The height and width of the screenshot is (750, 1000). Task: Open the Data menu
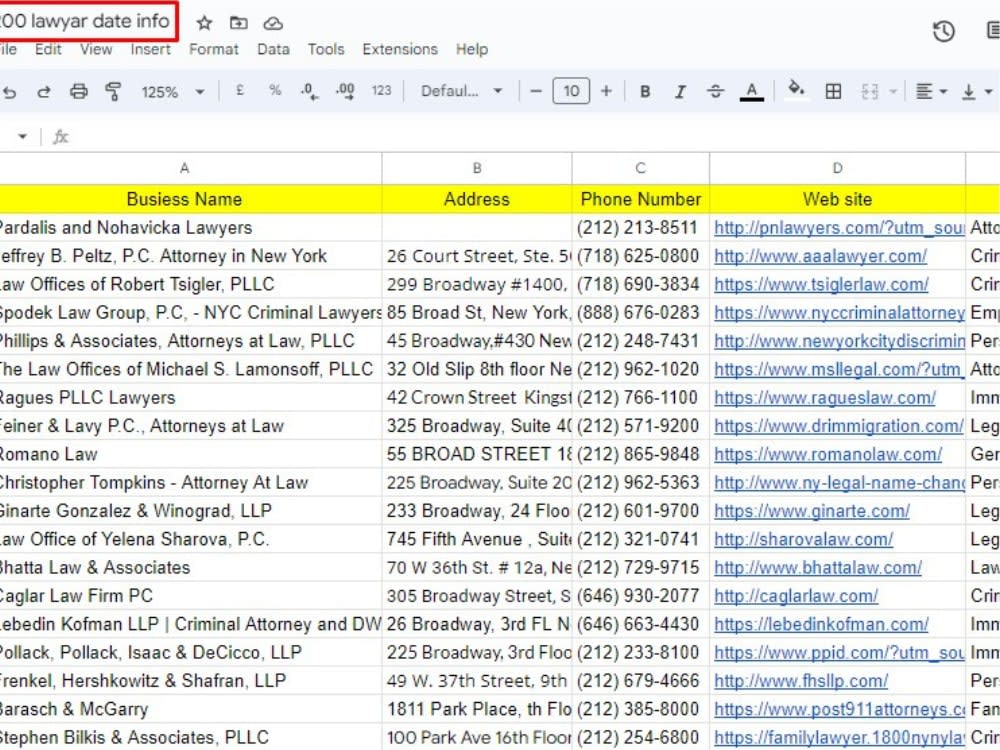pyautogui.click(x=273, y=50)
